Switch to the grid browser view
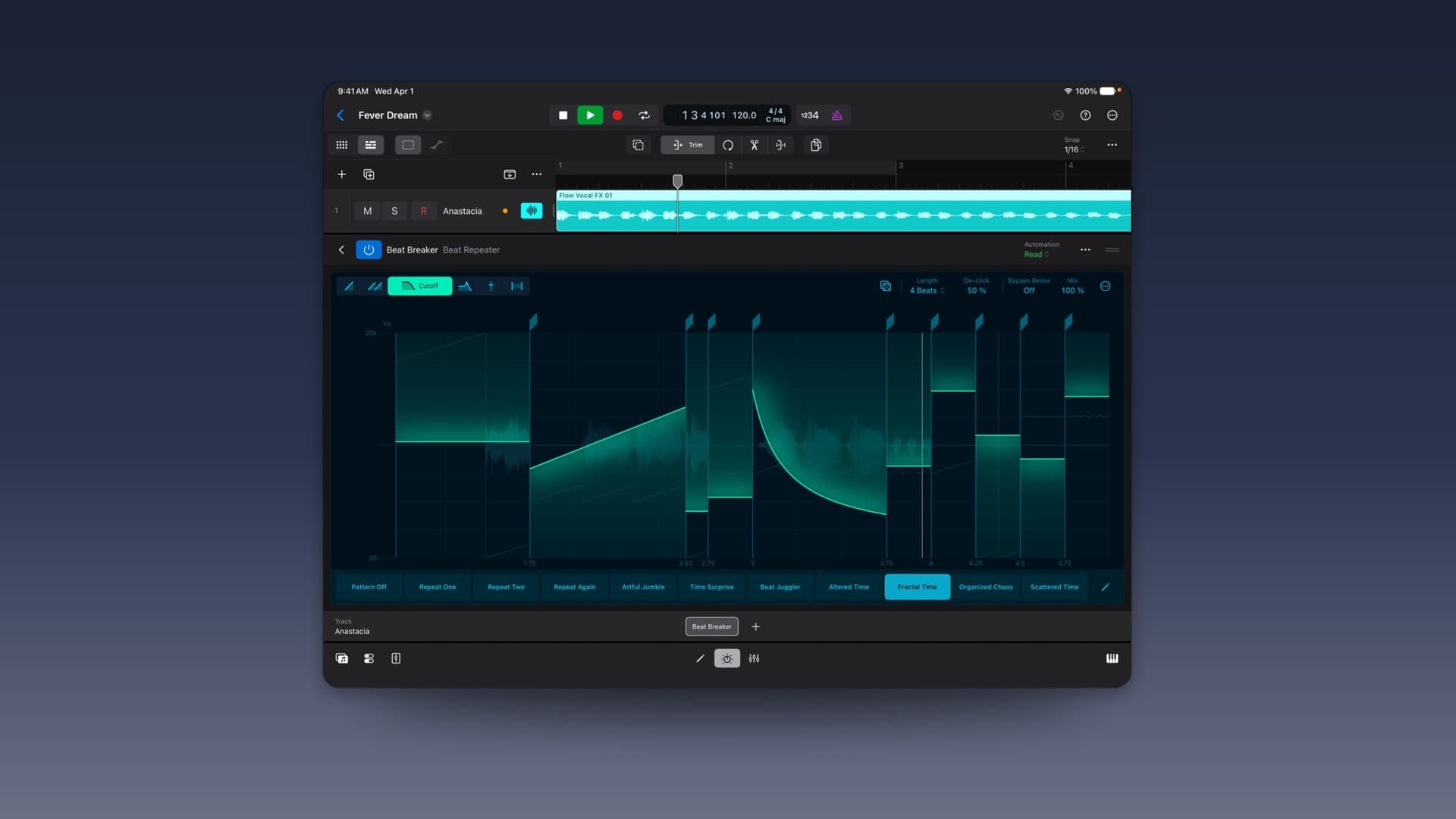Image resolution: width=1456 pixels, height=819 pixels. coord(342,145)
